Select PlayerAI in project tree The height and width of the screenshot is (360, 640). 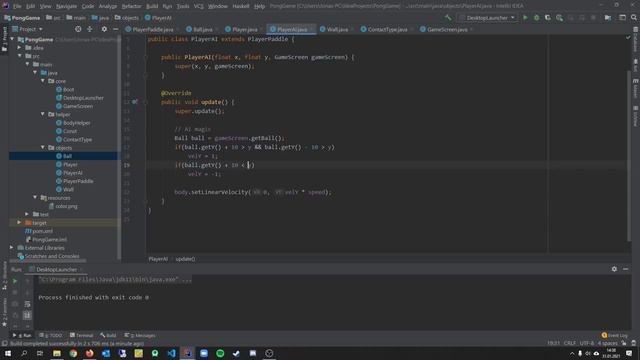click(72, 173)
